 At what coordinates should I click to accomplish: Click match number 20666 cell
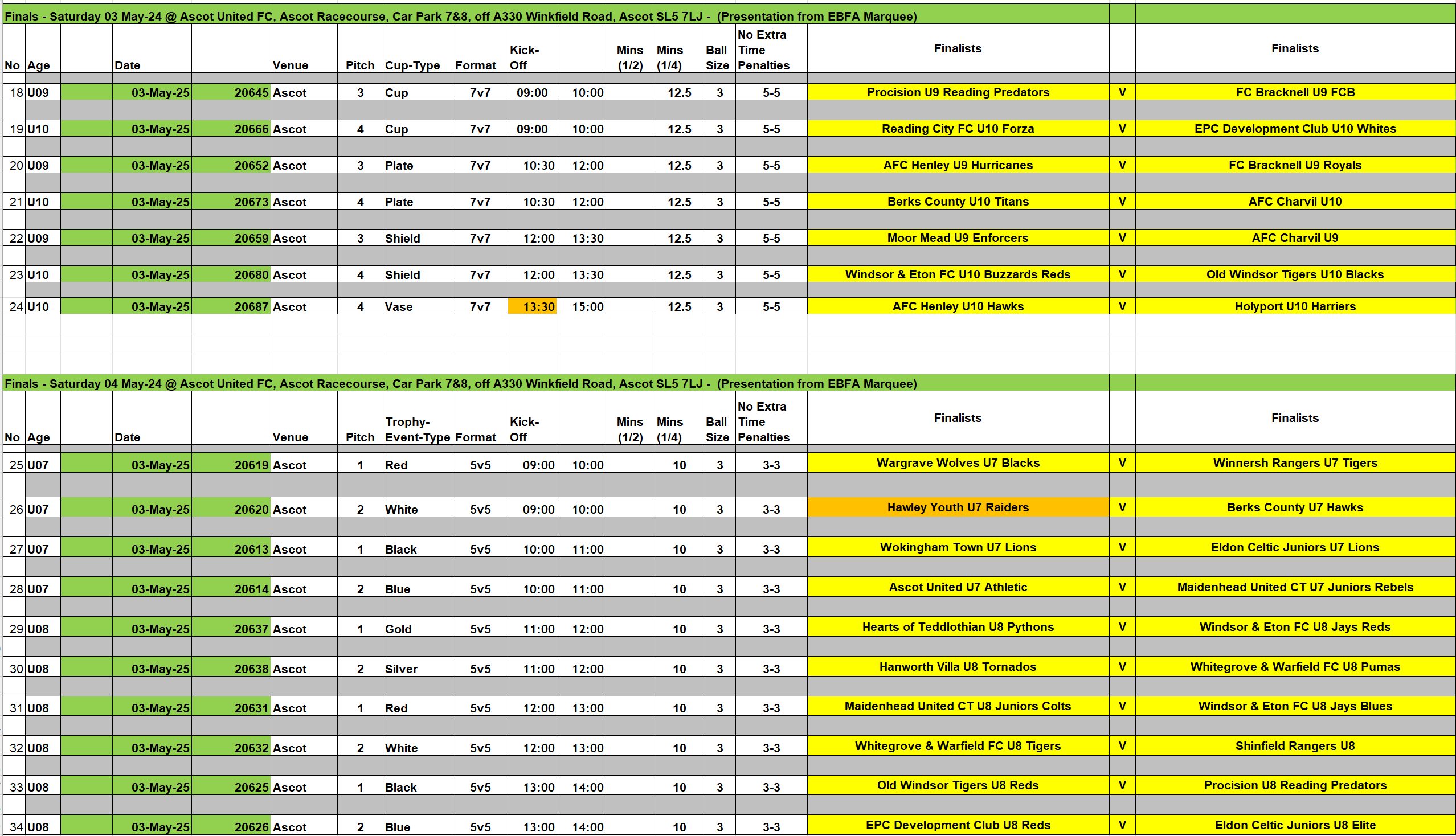pyautogui.click(x=231, y=129)
